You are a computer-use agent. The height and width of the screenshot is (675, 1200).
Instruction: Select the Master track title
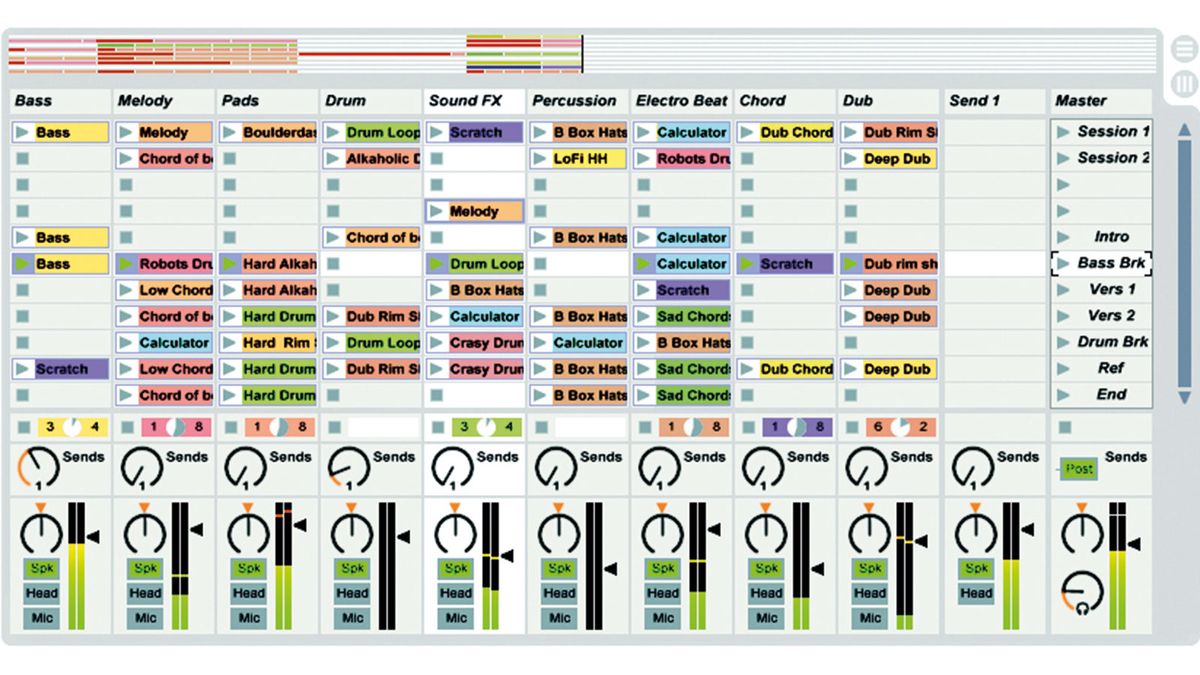(x=1080, y=100)
